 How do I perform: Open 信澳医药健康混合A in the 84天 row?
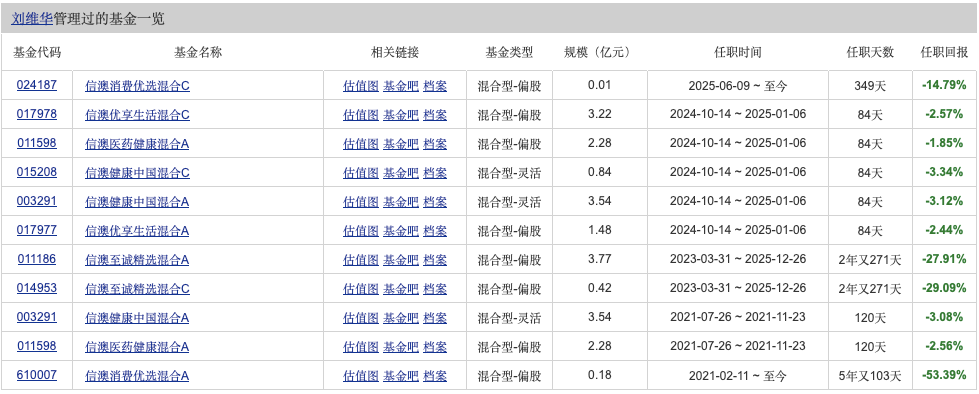coord(137,144)
